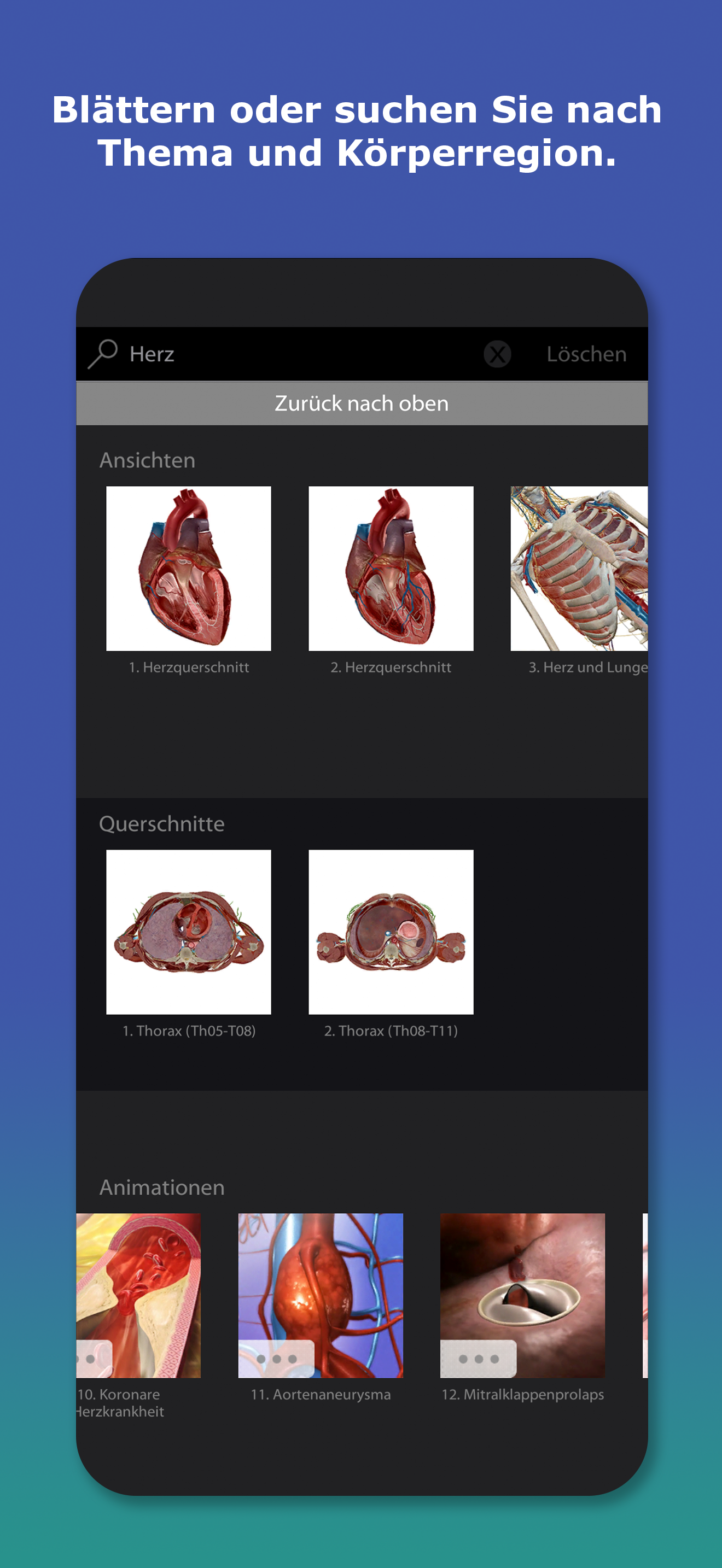Tap the Löschen button
This screenshot has height=1568, width=722.
pyautogui.click(x=586, y=354)
